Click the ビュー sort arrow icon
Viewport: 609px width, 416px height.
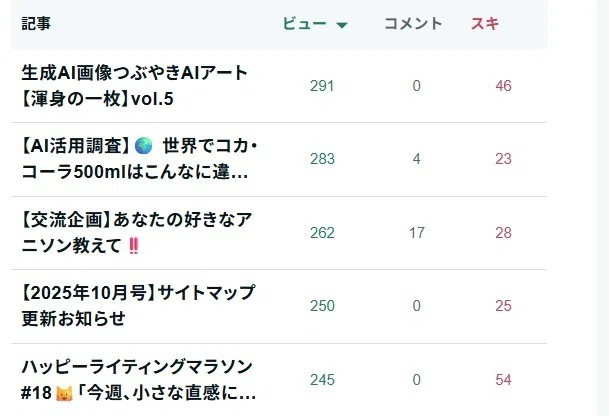click(342, 25)
